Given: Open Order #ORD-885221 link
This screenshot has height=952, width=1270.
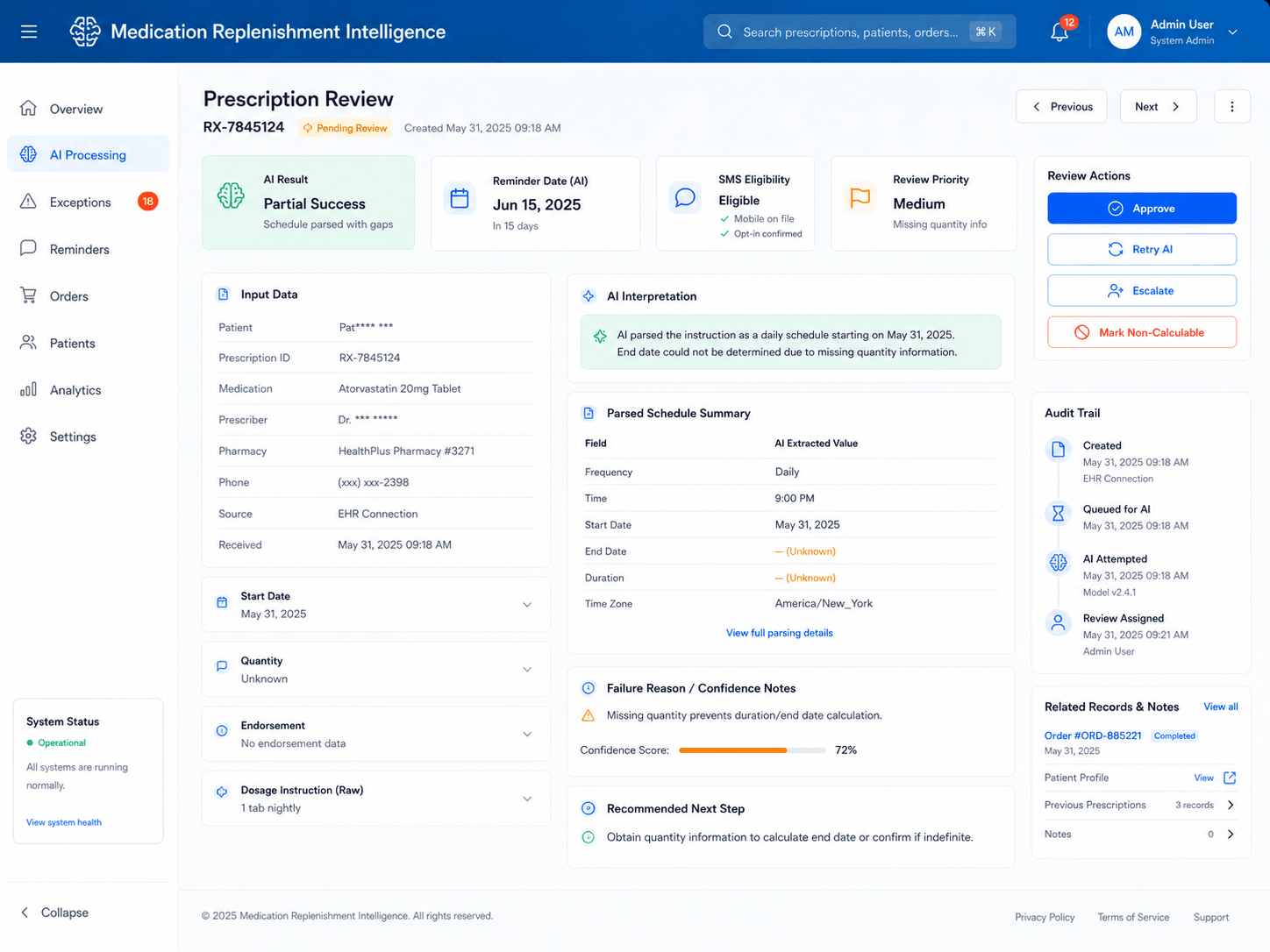Looking at the screenshot, I should 1093,735.
